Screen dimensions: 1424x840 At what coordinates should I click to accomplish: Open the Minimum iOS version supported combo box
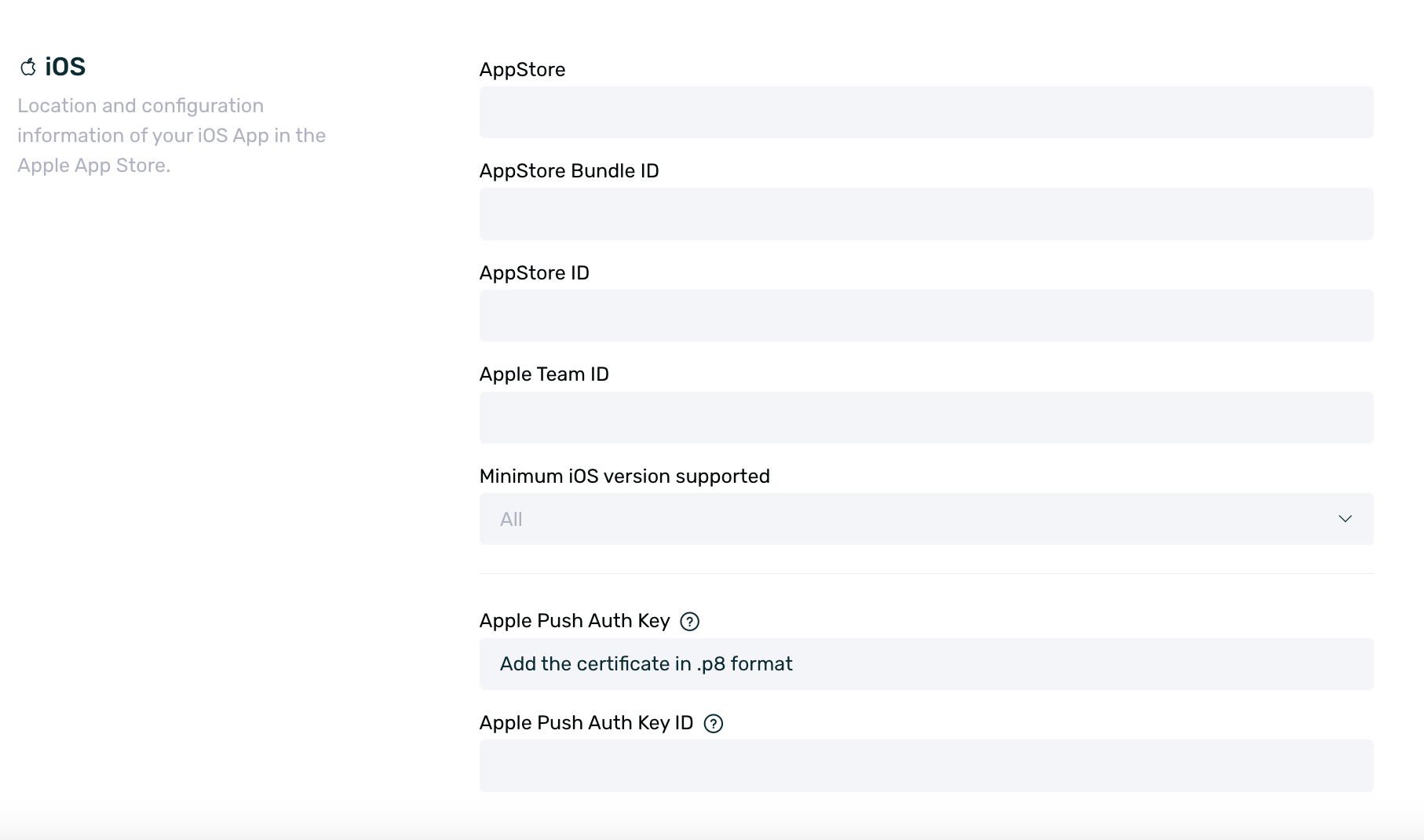[x=926, y=519]
